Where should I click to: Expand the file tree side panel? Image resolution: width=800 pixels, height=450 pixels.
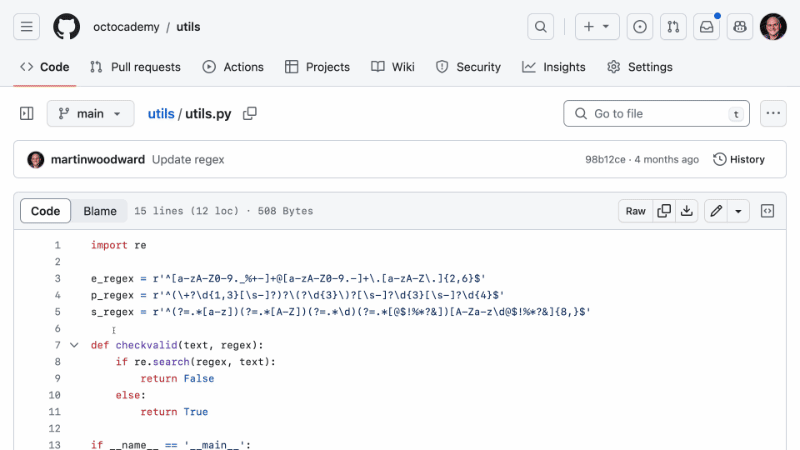(x=27, y=113)
